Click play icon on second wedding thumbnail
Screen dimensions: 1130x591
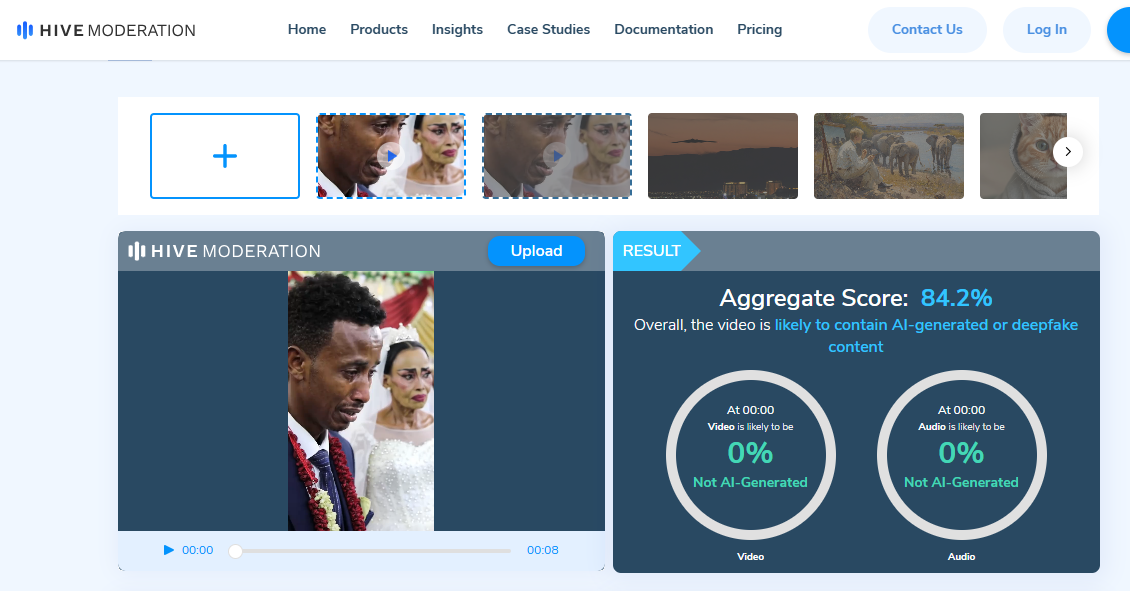pyautogui.click(x=557, y=156)
